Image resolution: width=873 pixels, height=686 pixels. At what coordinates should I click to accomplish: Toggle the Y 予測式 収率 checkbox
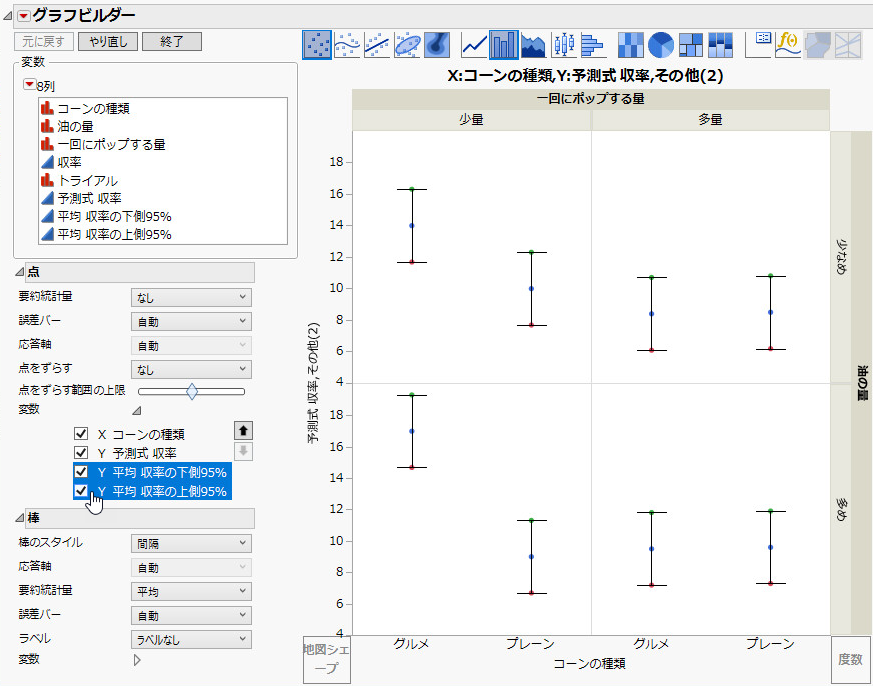pyautogui.click(x=81, y=453)
